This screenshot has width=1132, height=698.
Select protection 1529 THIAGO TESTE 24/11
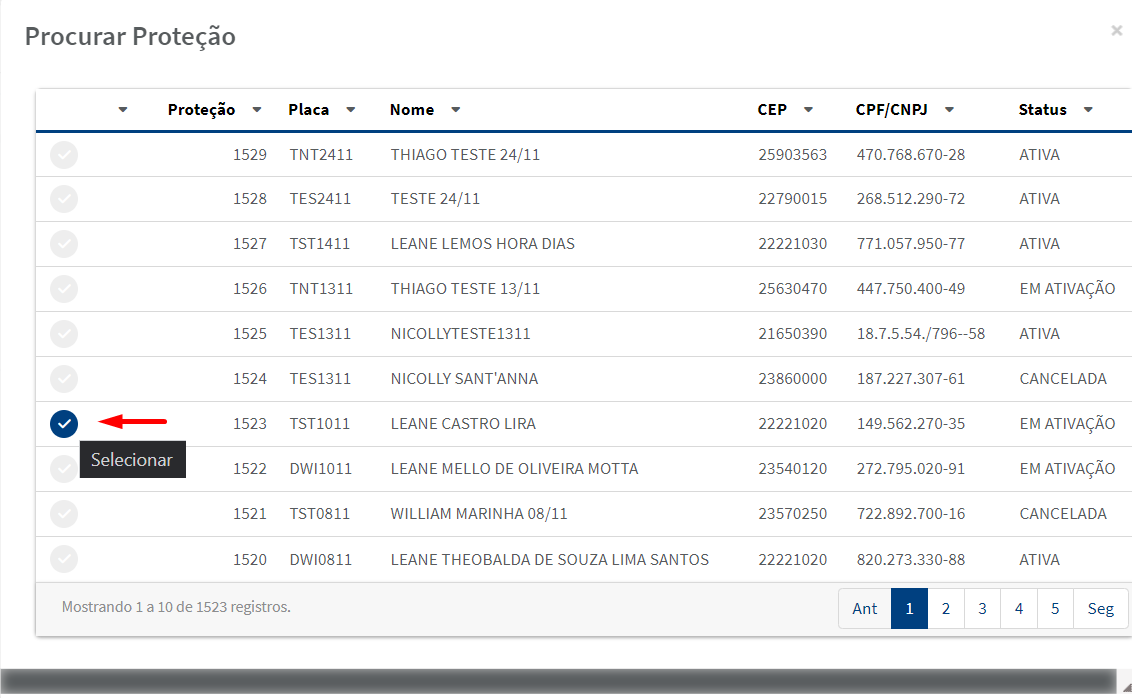pos(64,154)
